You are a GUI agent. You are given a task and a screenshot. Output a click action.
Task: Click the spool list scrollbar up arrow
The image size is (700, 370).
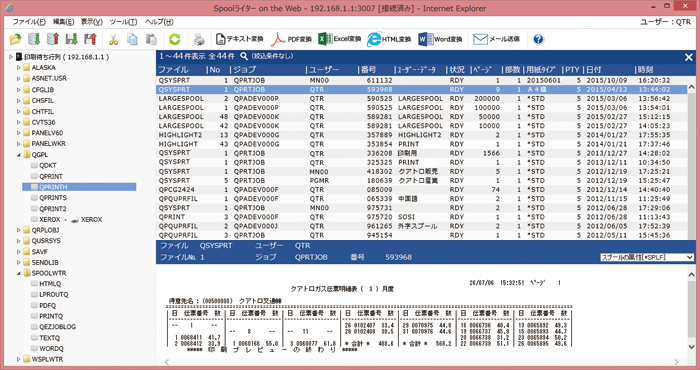point(692,87)
